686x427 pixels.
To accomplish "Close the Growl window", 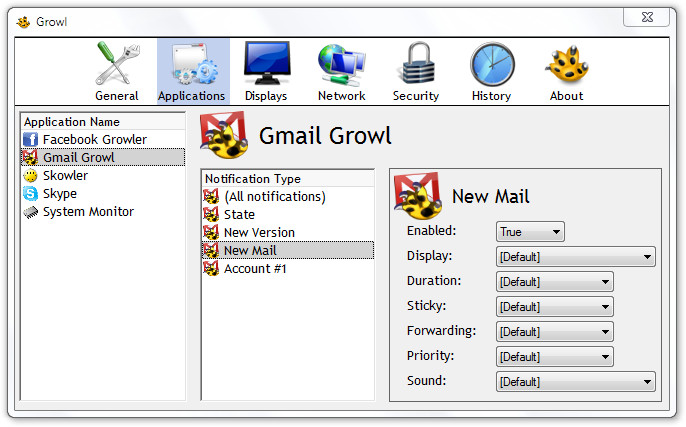I will (x=647, y=18).
